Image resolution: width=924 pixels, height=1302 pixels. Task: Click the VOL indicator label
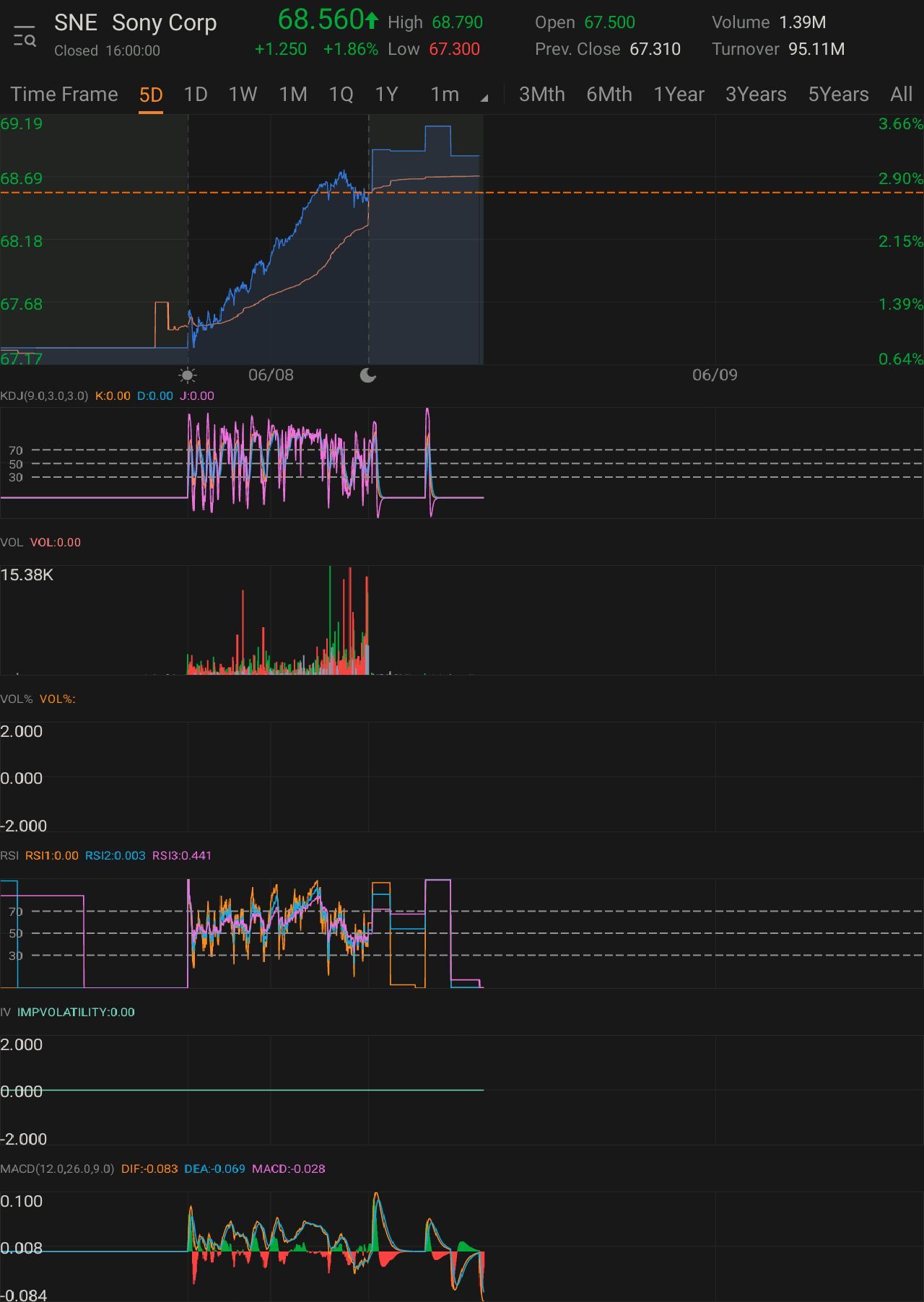12,542
